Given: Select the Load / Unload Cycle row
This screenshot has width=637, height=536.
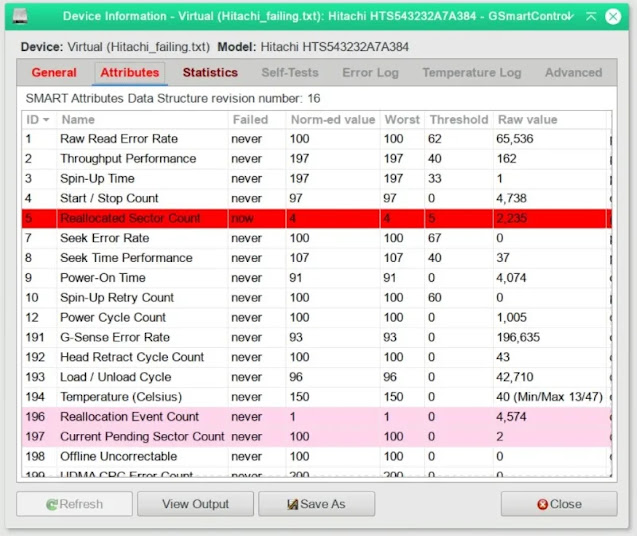Looking at the screenshot, I should tap(316, 377).
